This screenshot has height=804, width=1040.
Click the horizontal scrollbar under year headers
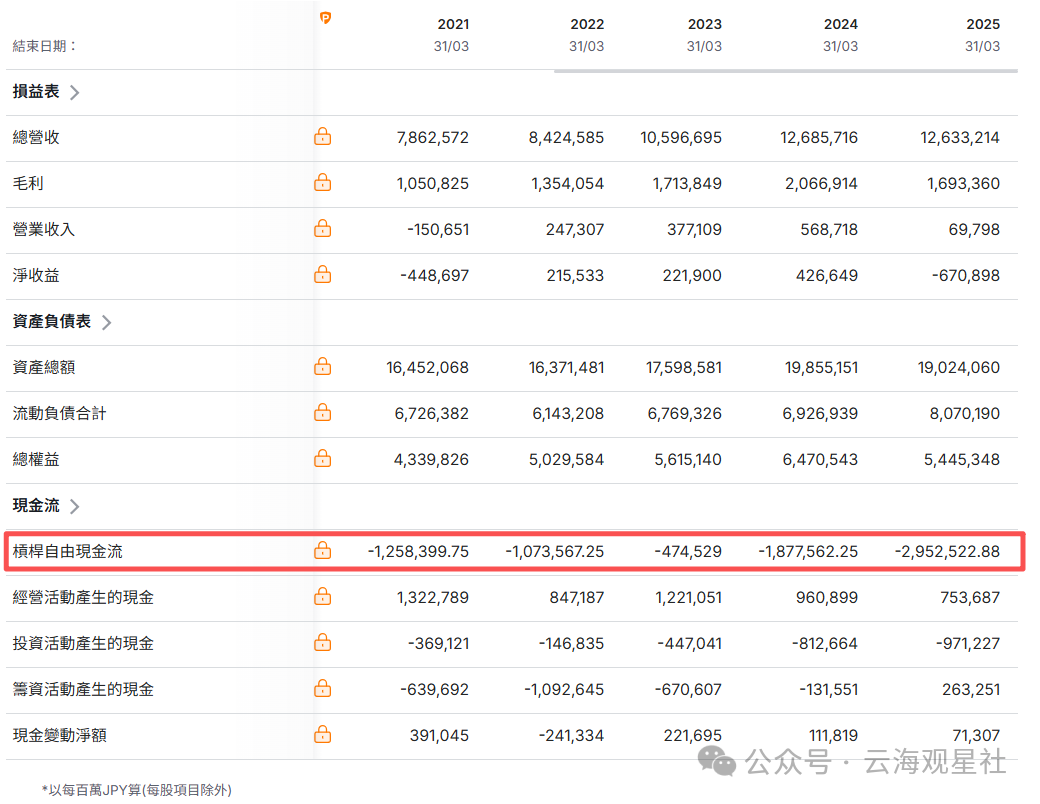coord(785,71)
